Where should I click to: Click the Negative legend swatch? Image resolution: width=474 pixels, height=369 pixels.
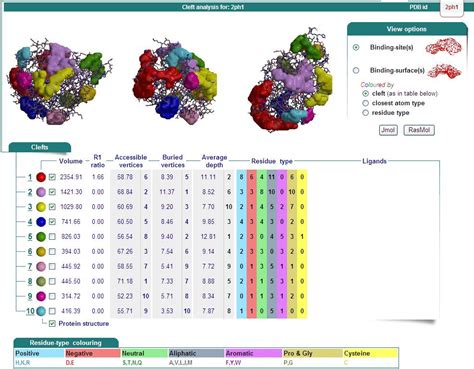click(92, 353)
